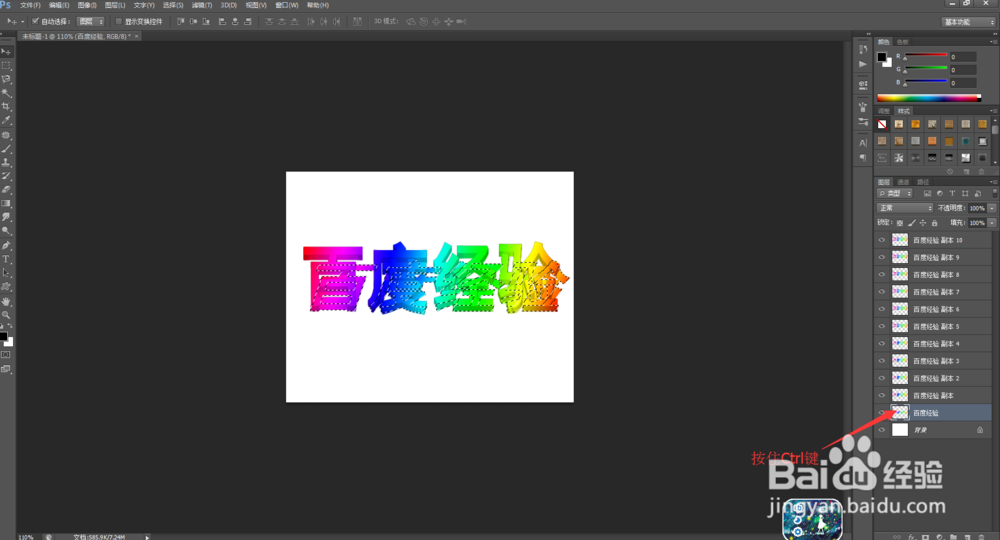This screenshot has height=540, width=1000.
Task: Select the Gradient tool
Action: click(x=6, y=203)
